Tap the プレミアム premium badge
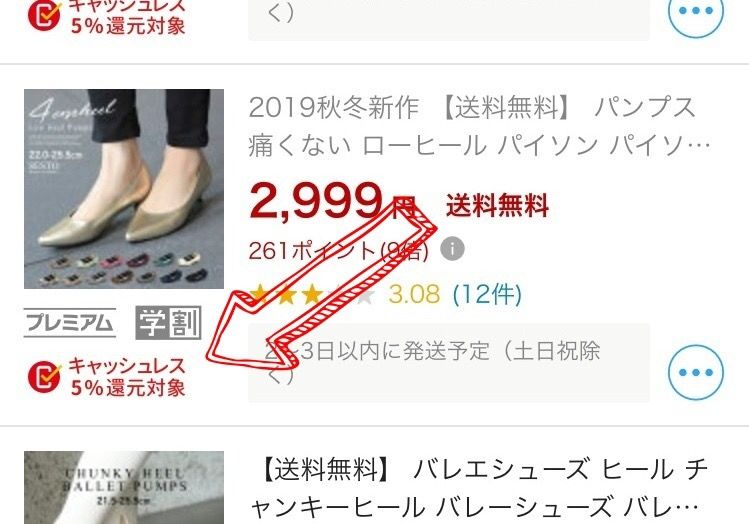749x524 pixels. 70,323
